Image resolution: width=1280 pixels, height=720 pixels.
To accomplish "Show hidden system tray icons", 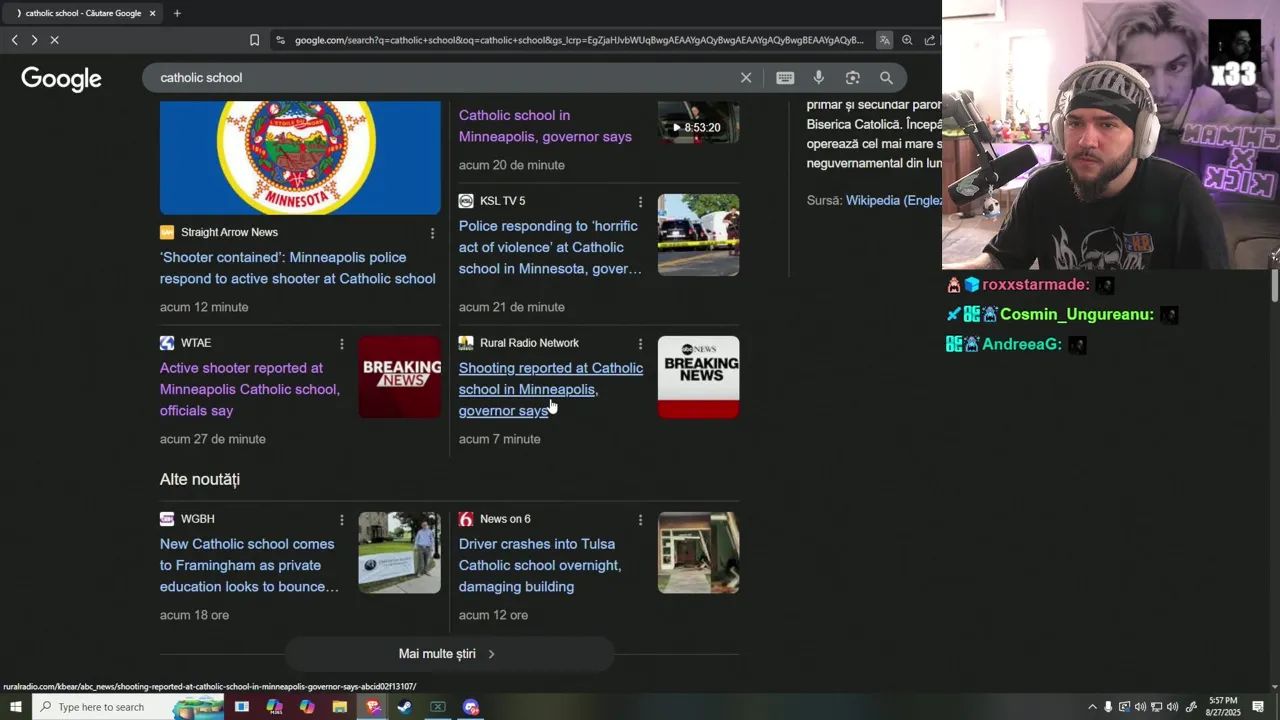I will point(1092,707).
